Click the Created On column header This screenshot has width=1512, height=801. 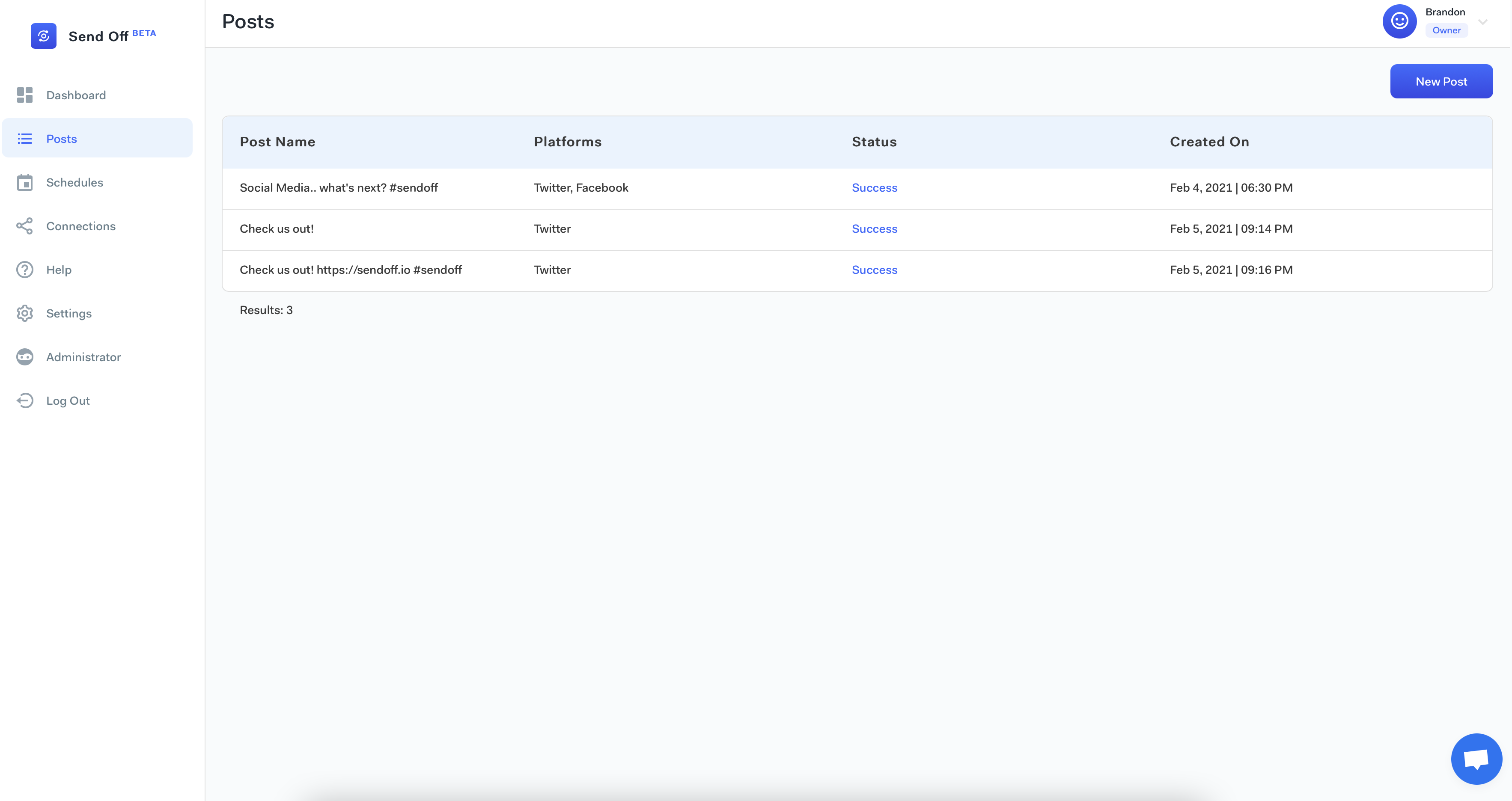tap(1209, 142)
